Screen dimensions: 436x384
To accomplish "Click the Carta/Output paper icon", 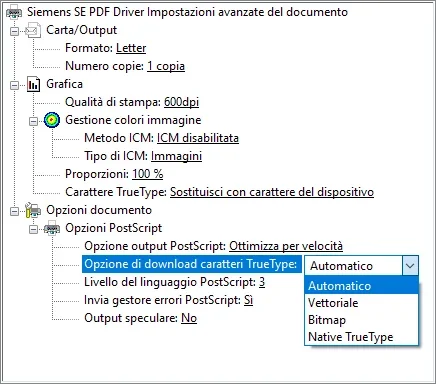I will click(33, 30).
